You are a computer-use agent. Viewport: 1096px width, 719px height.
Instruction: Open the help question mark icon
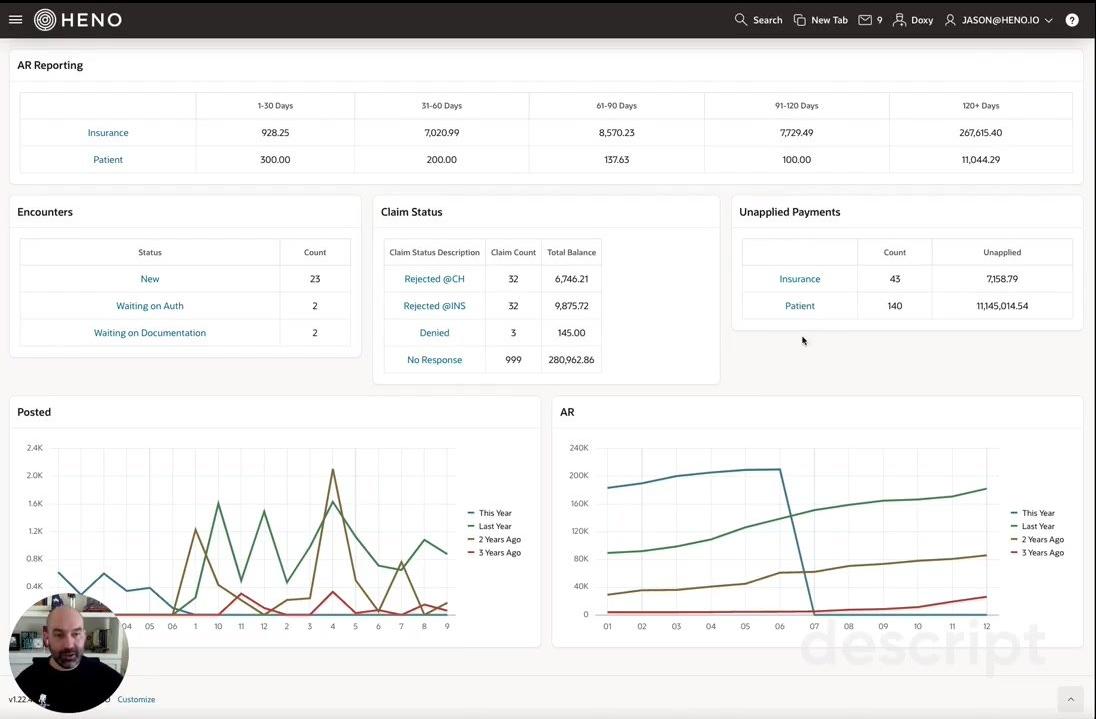(x=1072, y=20)
